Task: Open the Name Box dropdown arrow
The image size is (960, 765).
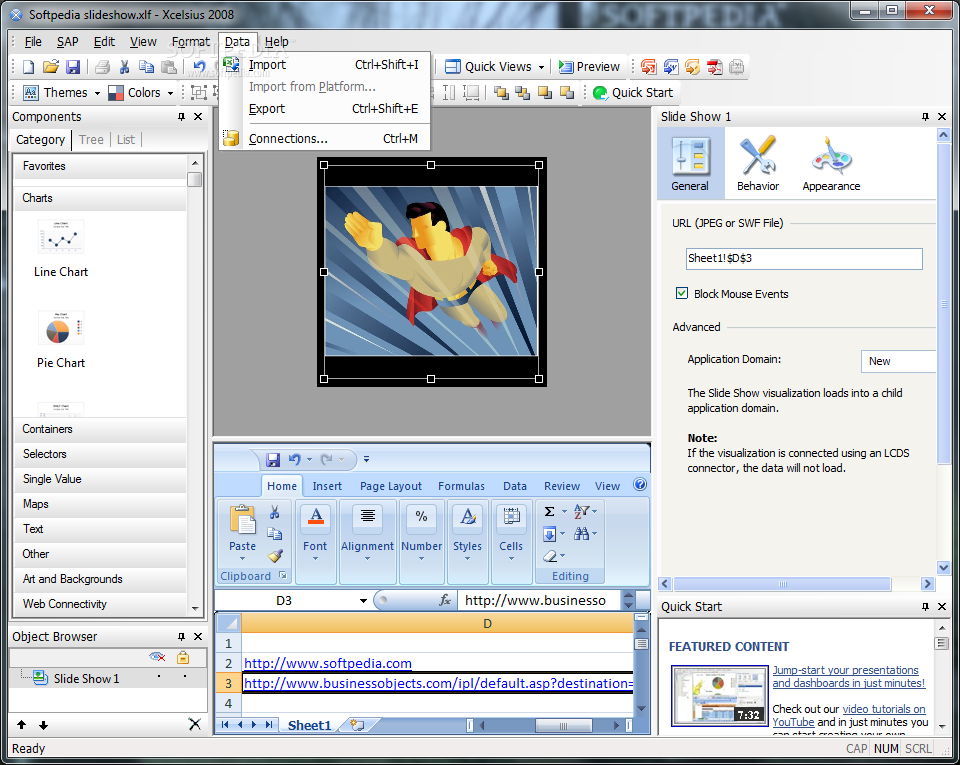Action: coord(363,600)
